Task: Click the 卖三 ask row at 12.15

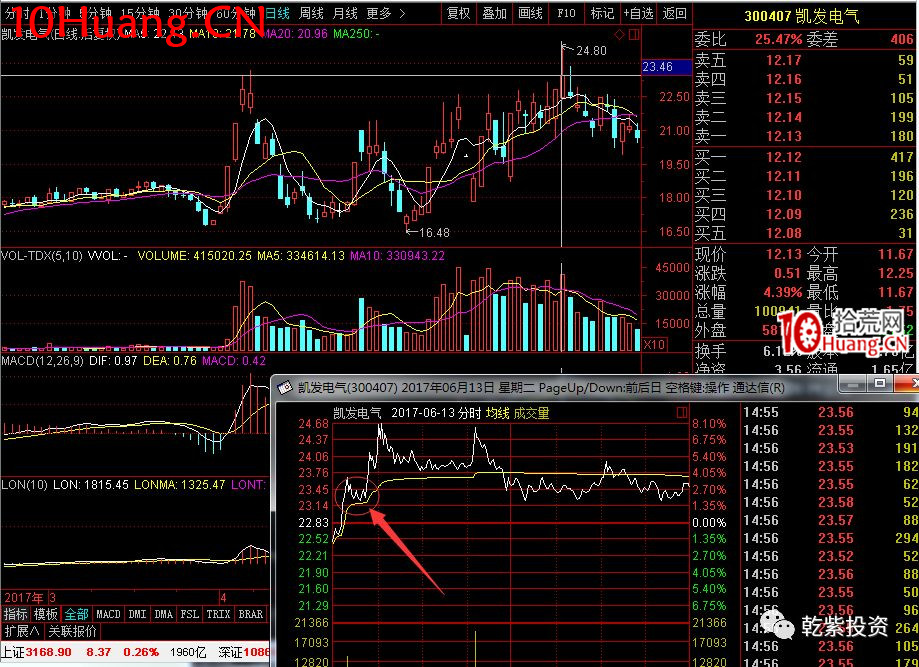Action: (805, 98)
